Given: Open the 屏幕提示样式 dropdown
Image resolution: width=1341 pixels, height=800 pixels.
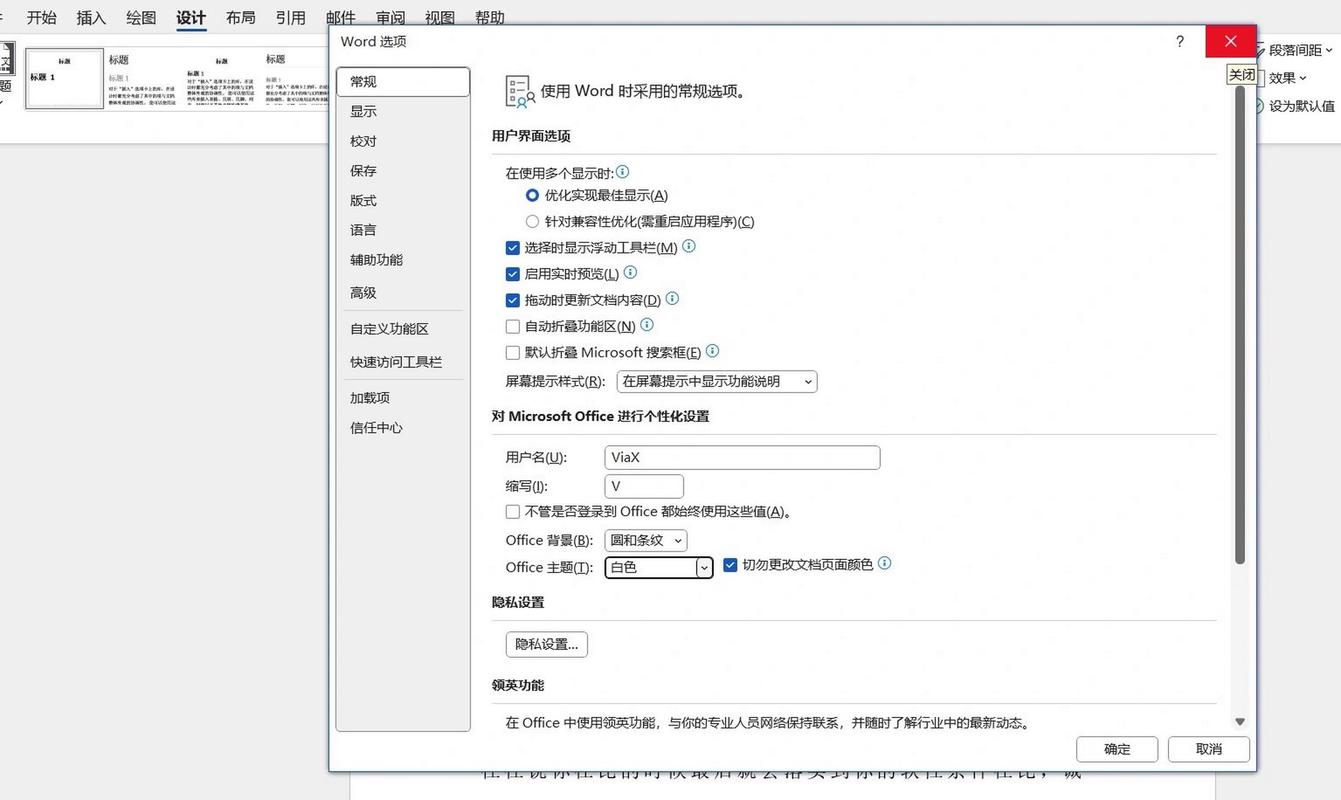Looking at the screenshot, I should [716, 381].
